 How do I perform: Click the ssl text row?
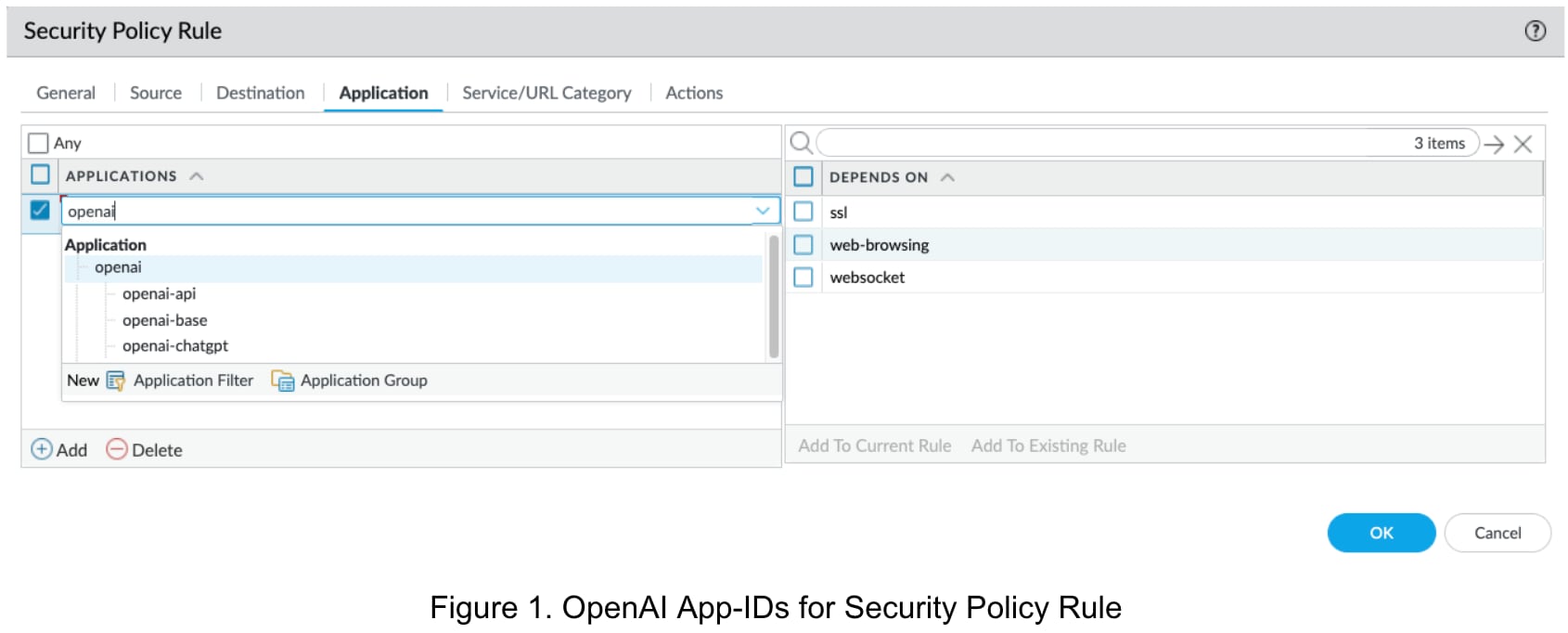(838, 213)
